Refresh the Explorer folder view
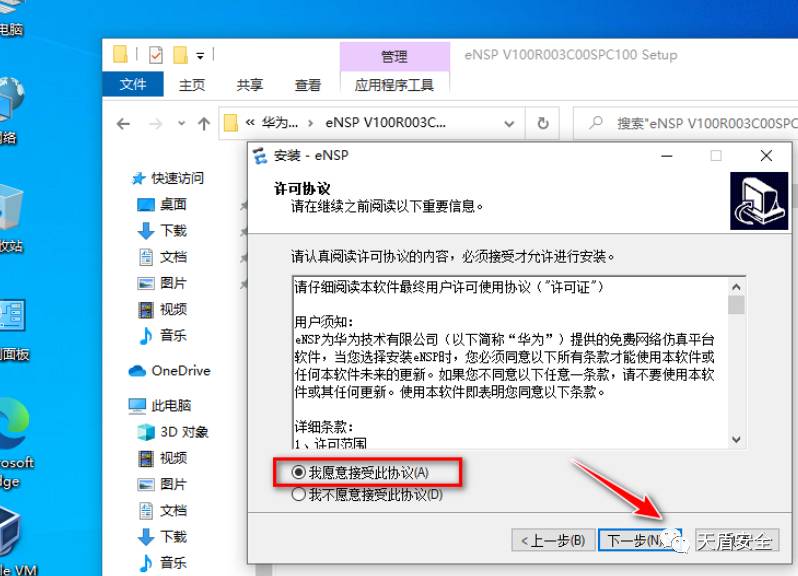798x576 pixels. point(543,123)
